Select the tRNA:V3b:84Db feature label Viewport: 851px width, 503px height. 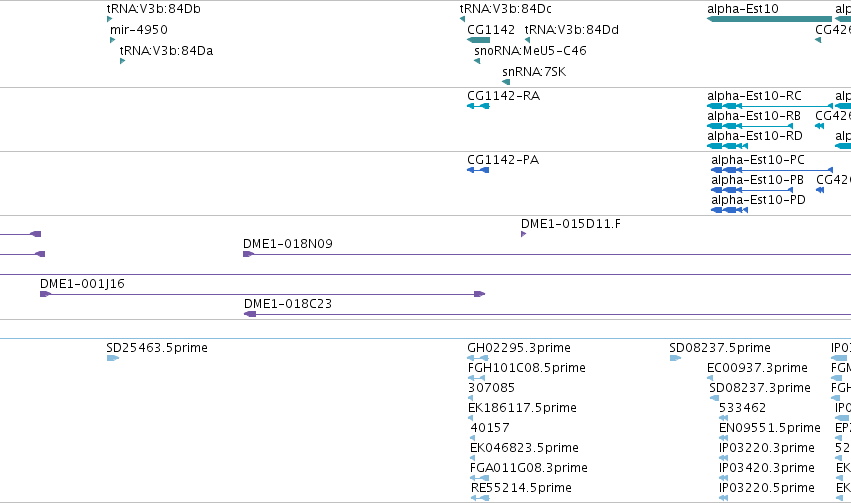154,9
